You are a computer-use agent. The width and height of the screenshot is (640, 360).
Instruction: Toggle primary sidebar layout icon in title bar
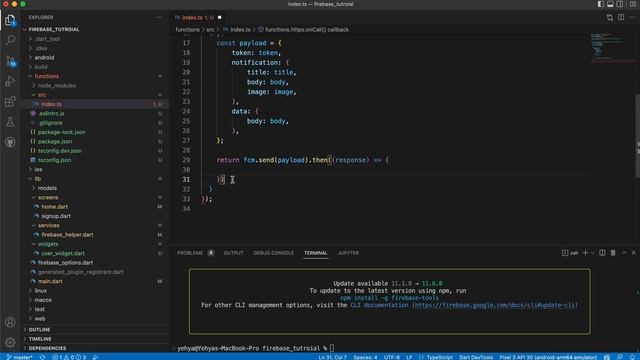[601, 4]
